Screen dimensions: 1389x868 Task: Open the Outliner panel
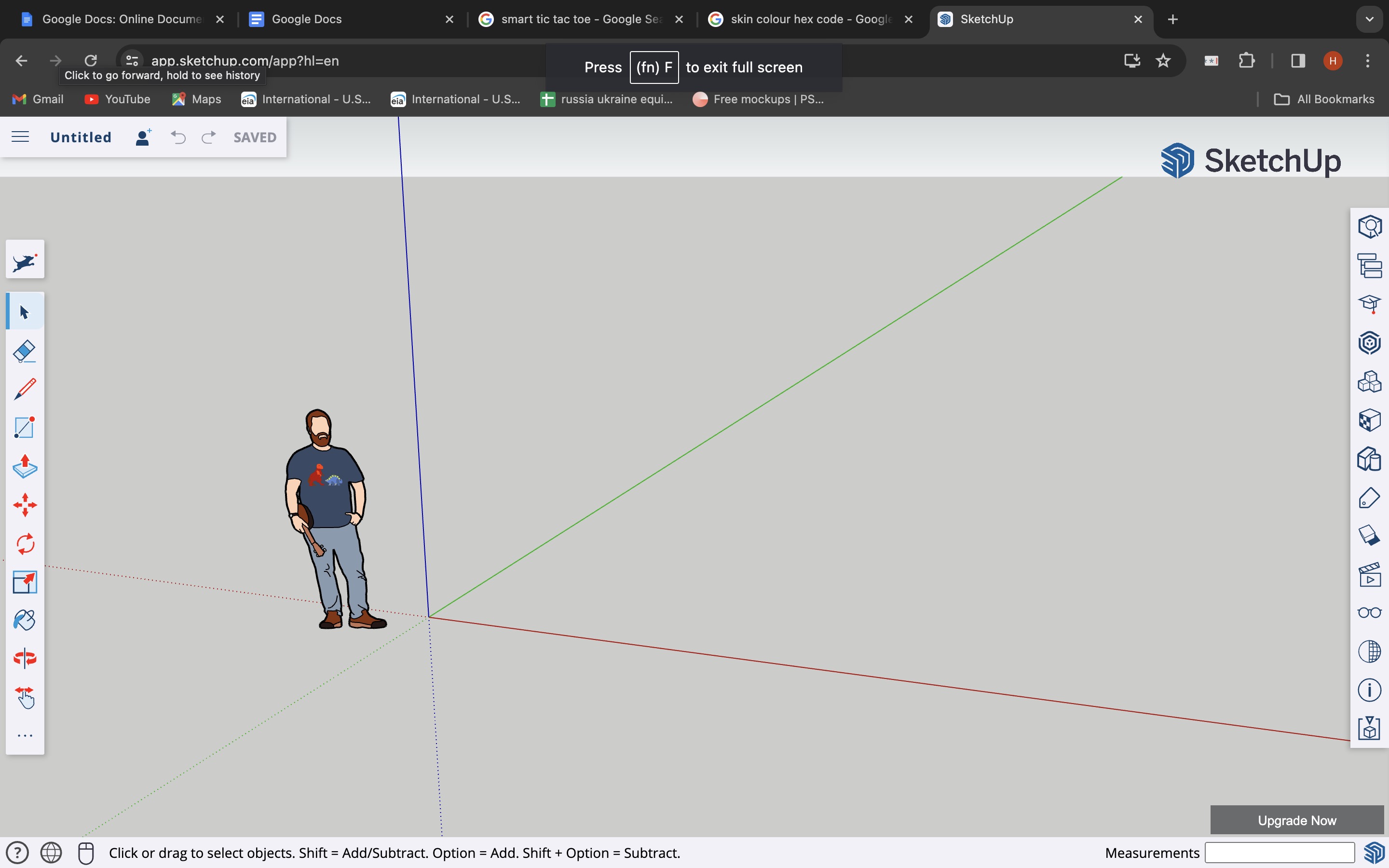pyautogui.click(x=1370, y=265)
